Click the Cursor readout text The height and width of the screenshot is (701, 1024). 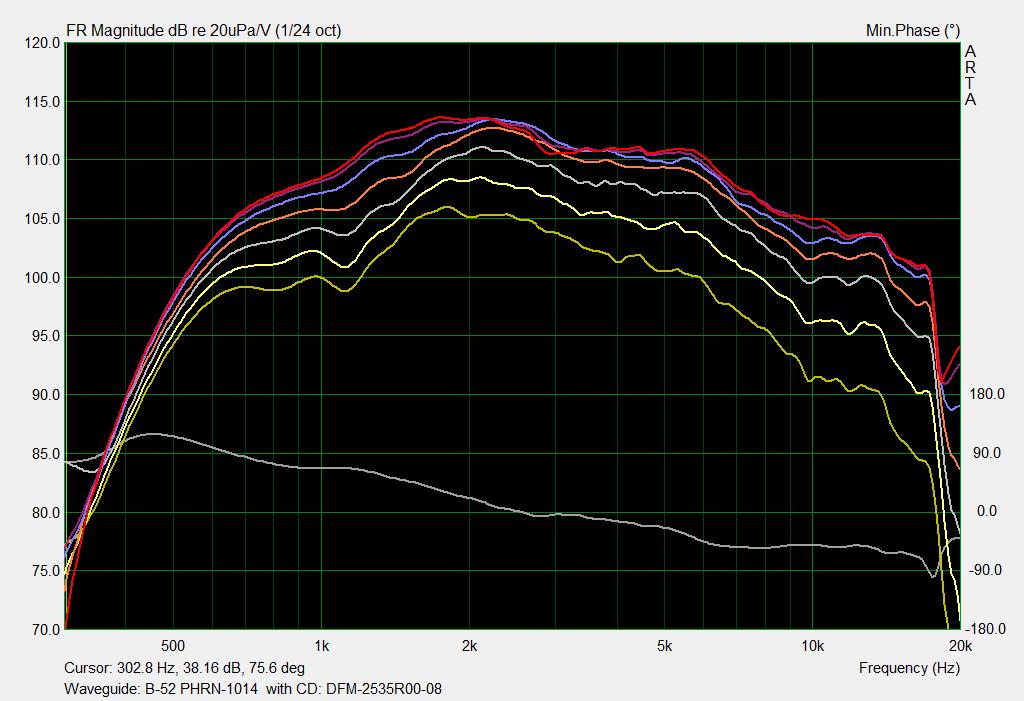pyautogui.click(x=184, y=668)
